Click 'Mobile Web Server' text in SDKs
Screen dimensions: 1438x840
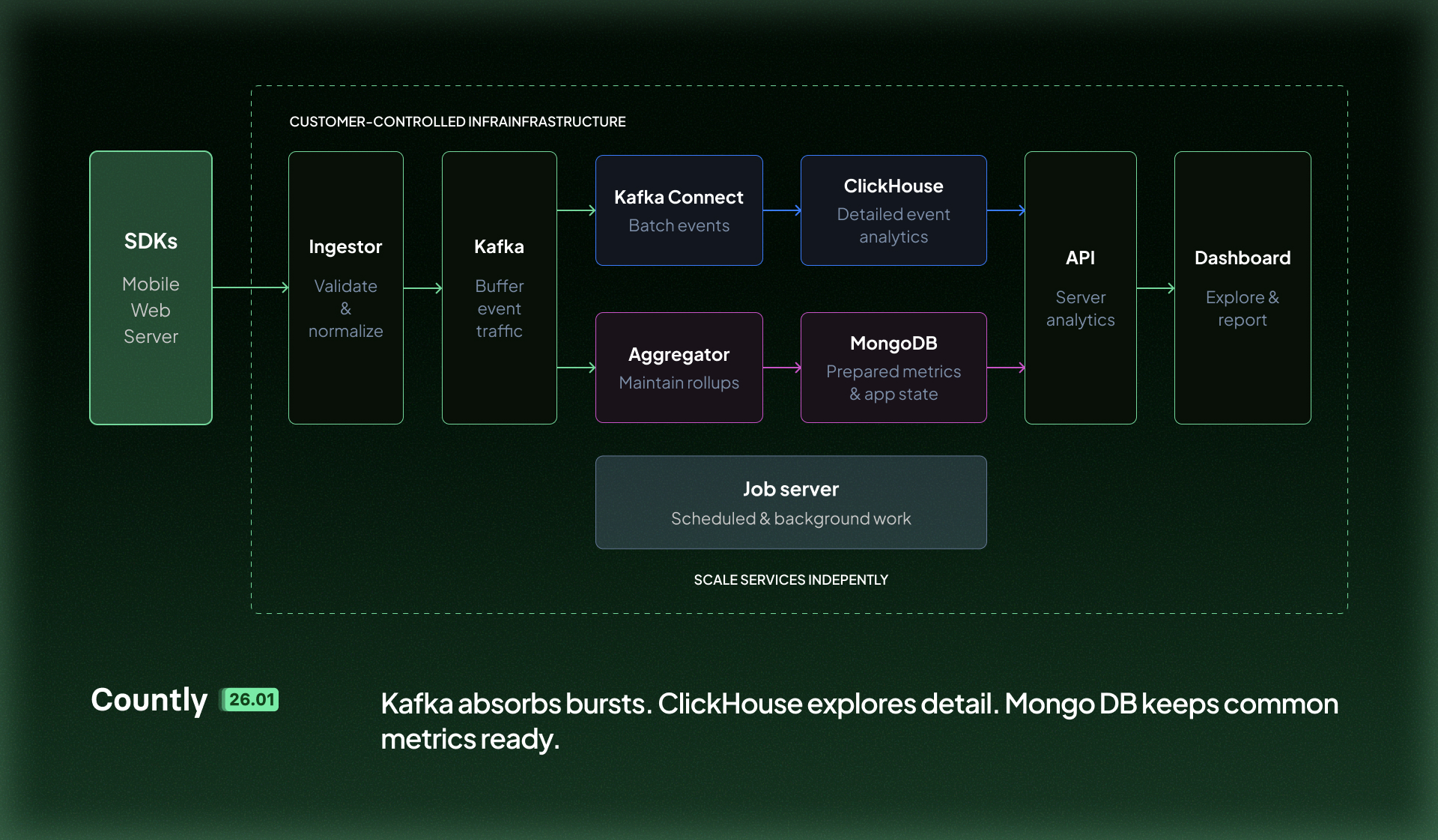point(151,310)
